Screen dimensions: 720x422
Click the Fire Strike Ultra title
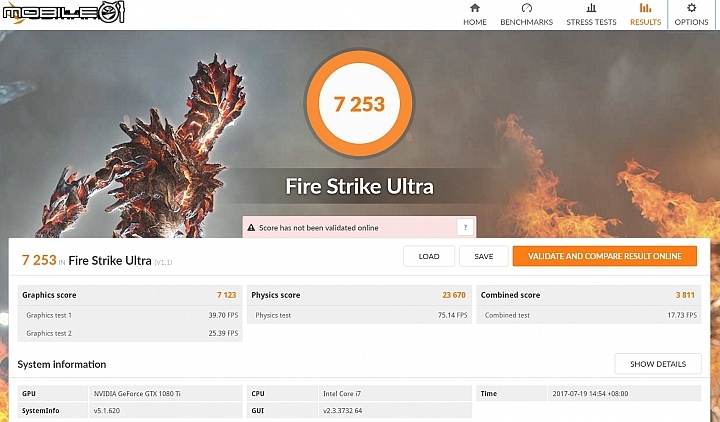point(360,186)
